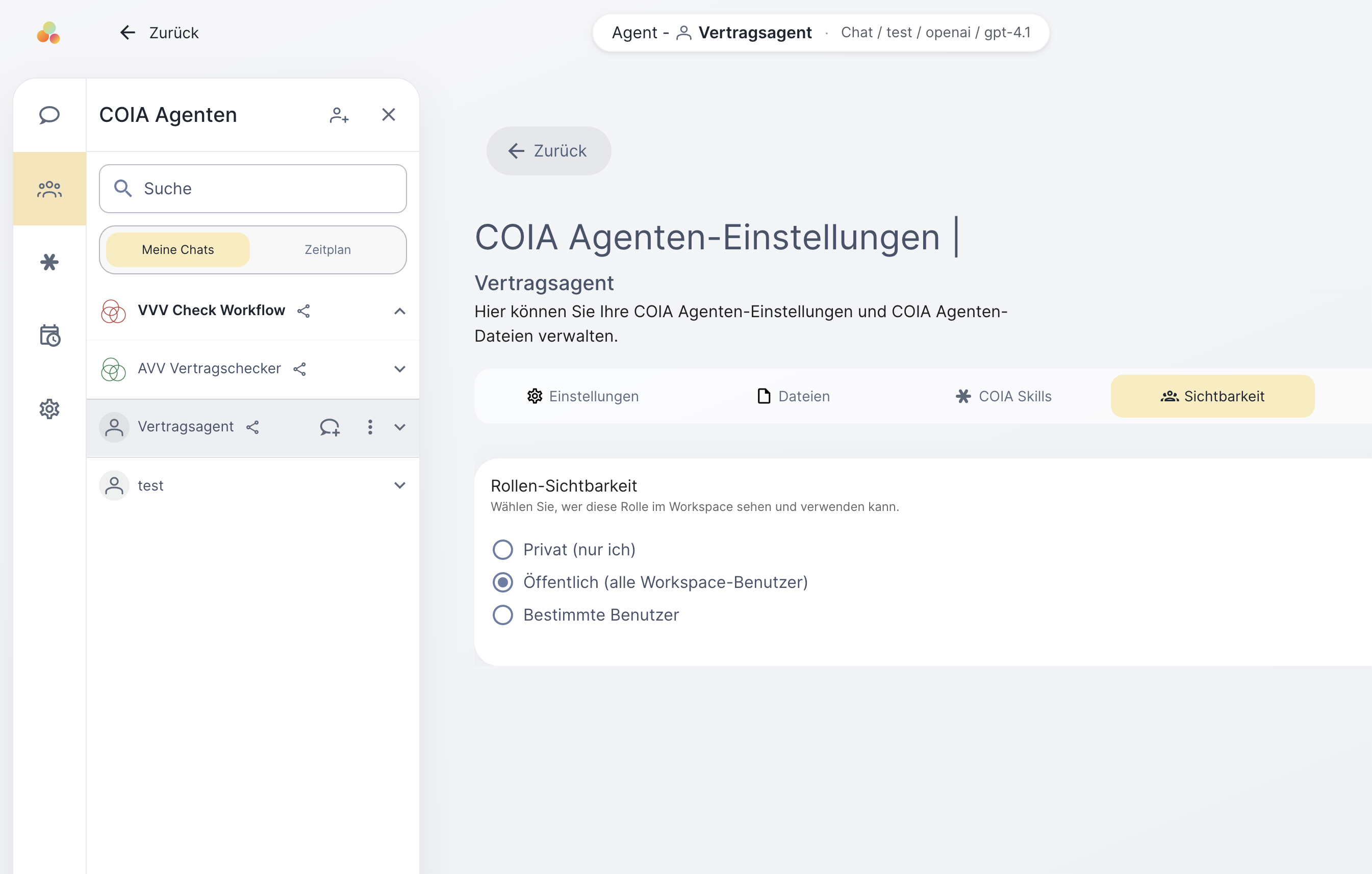Switch to Zeitplan toggle

pos(327,249)
